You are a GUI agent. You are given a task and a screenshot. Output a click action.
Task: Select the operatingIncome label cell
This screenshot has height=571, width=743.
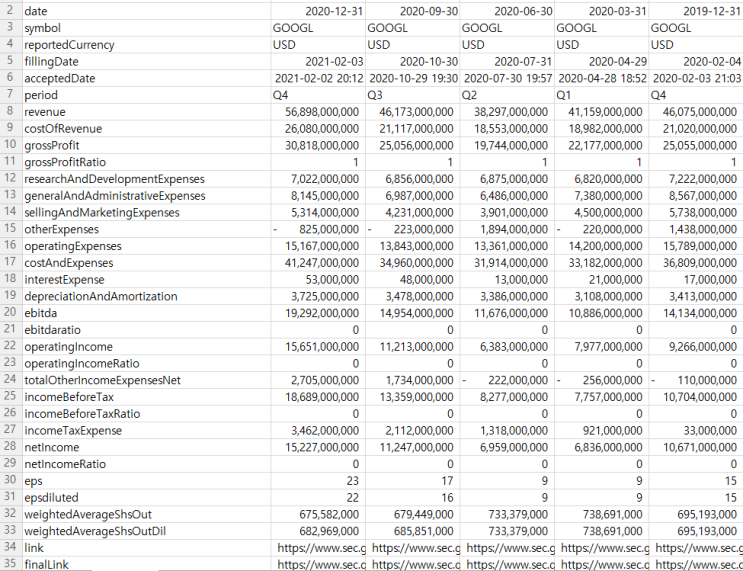click(x=146, y=347)
